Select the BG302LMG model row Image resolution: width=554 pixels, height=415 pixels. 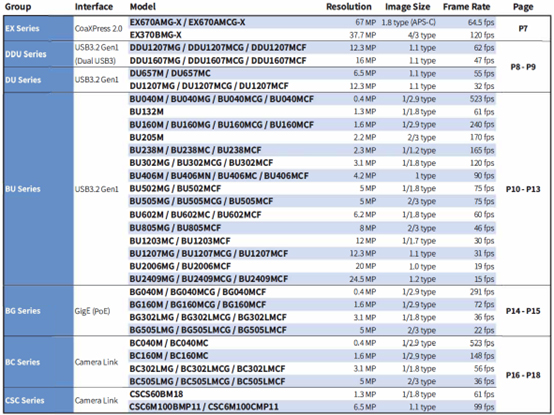tap(312, 318)
